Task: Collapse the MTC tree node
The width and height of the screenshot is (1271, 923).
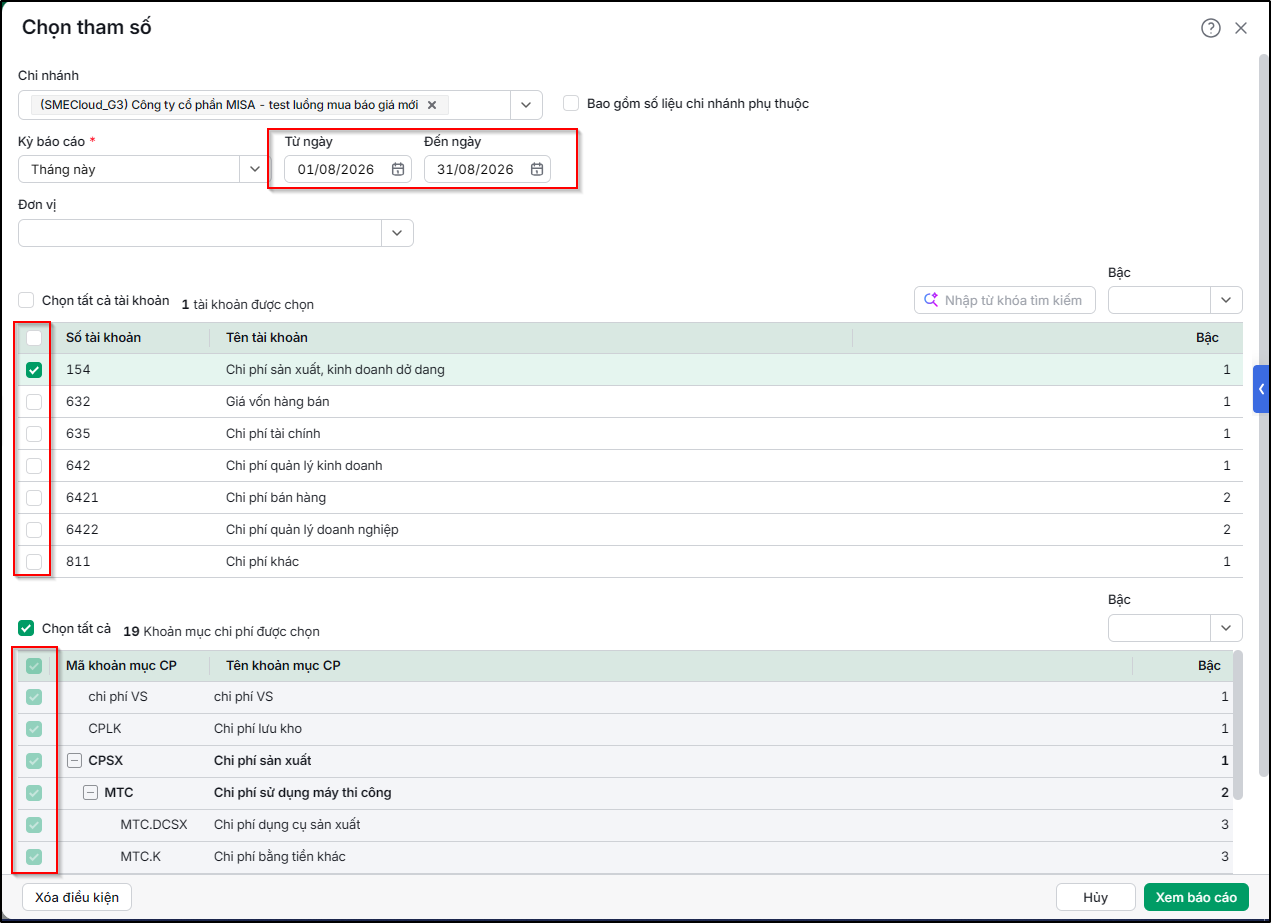Action: coord(90,792)
